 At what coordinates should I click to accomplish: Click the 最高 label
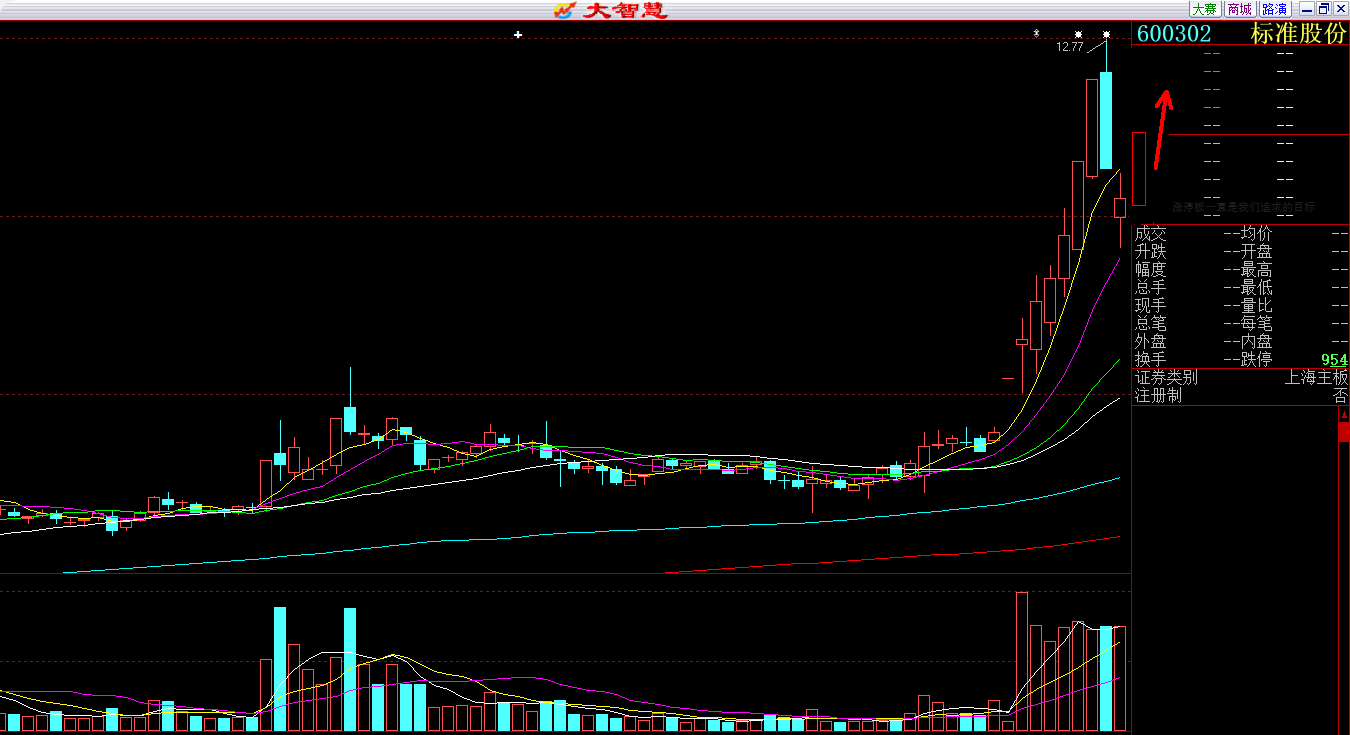click(x=1257, y=269)
